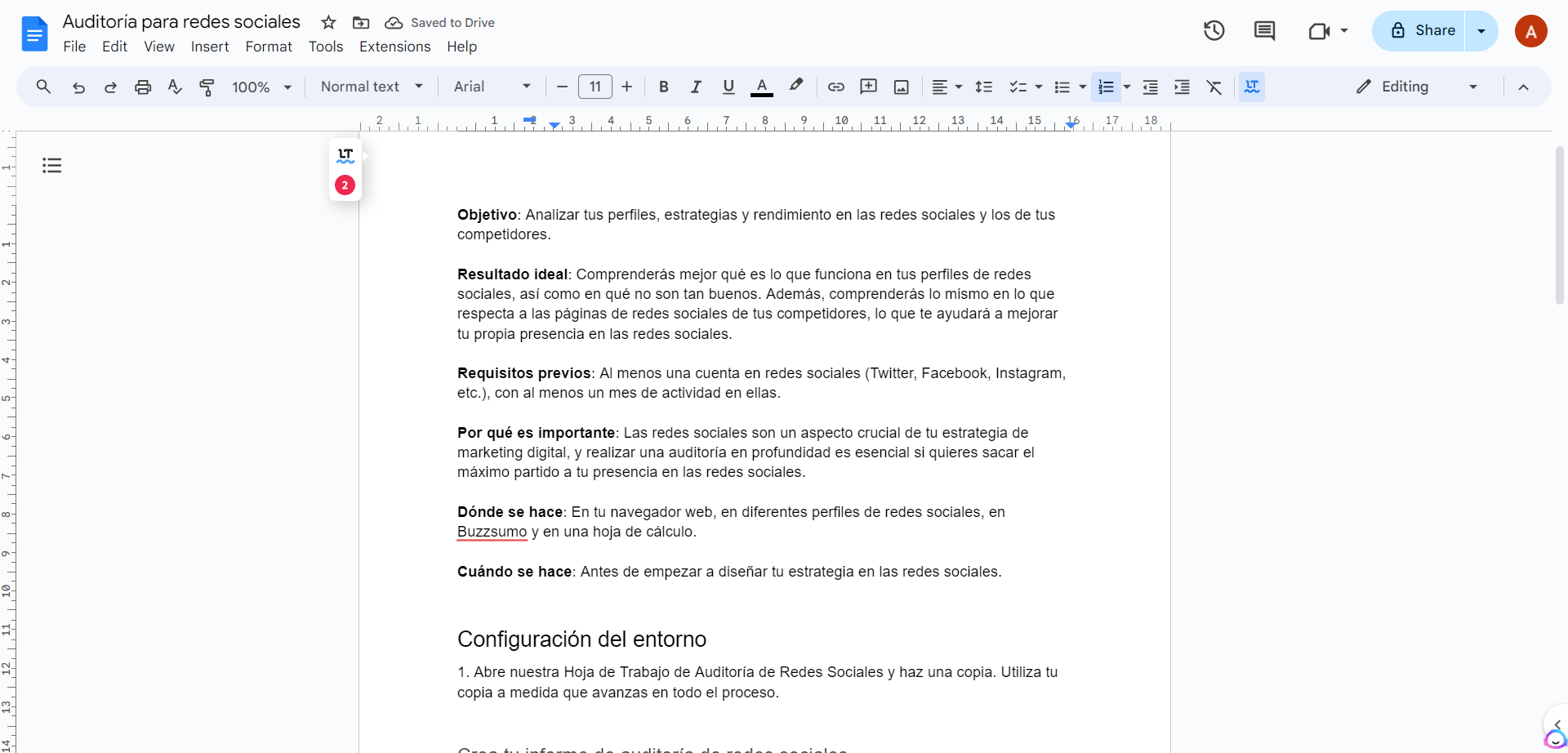
Task: Click clear formatting icon
Action: [x=1214, y=87]
